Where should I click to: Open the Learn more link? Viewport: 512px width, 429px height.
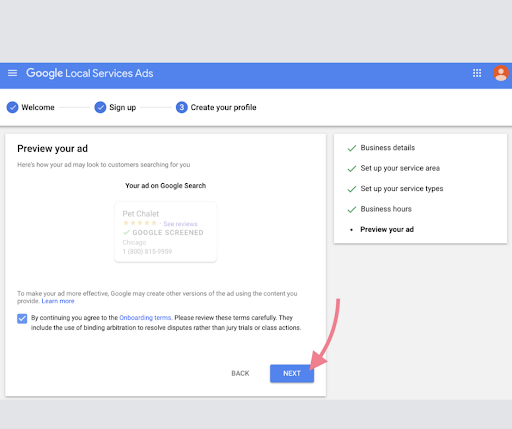click(58, 301)
